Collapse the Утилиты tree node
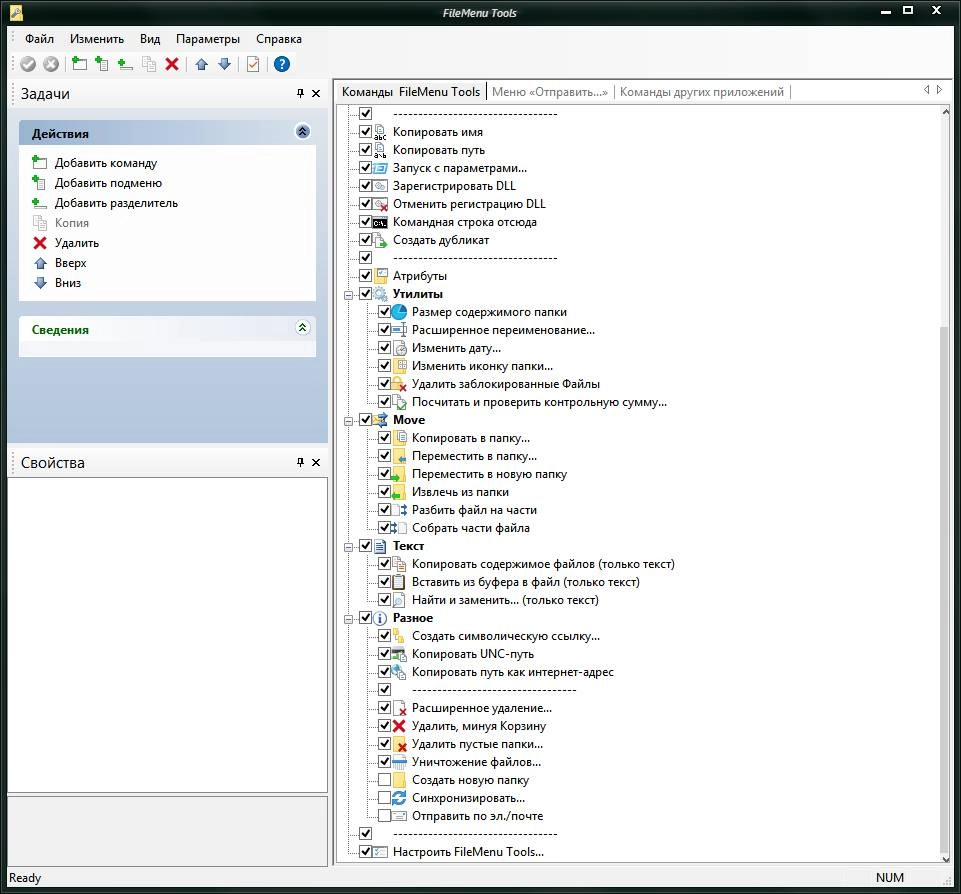The width and height of the screenshot is (961, 894). click(348, 295)
